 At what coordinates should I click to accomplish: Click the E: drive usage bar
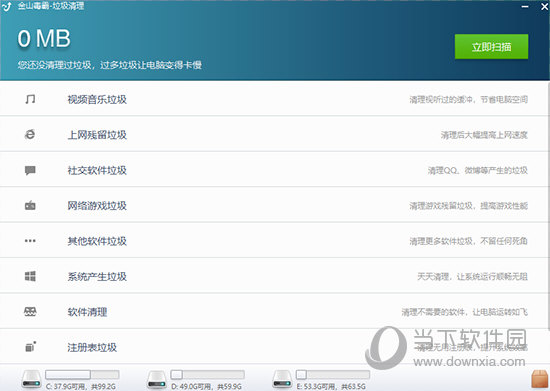(333, 375)
